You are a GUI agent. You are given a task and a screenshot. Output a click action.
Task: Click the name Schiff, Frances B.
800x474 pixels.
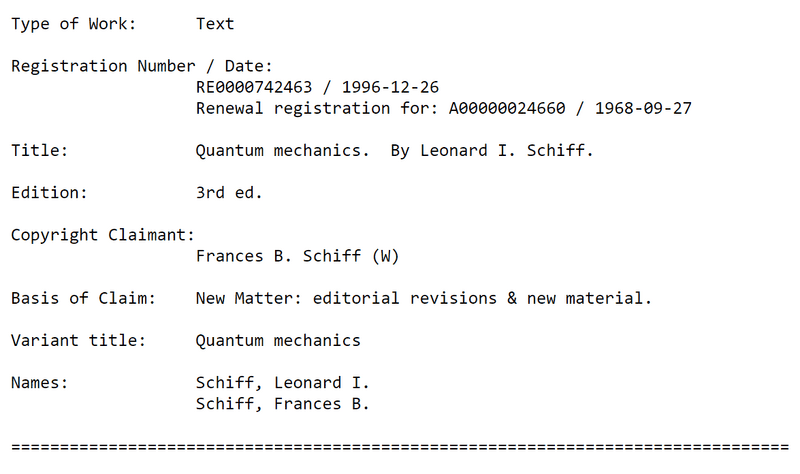pyautogui.click(x=283, y=404)
